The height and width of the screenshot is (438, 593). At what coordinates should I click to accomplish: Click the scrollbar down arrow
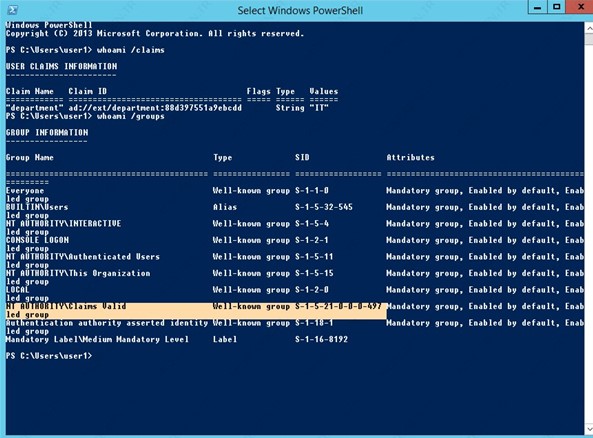[x=589, y=429]
